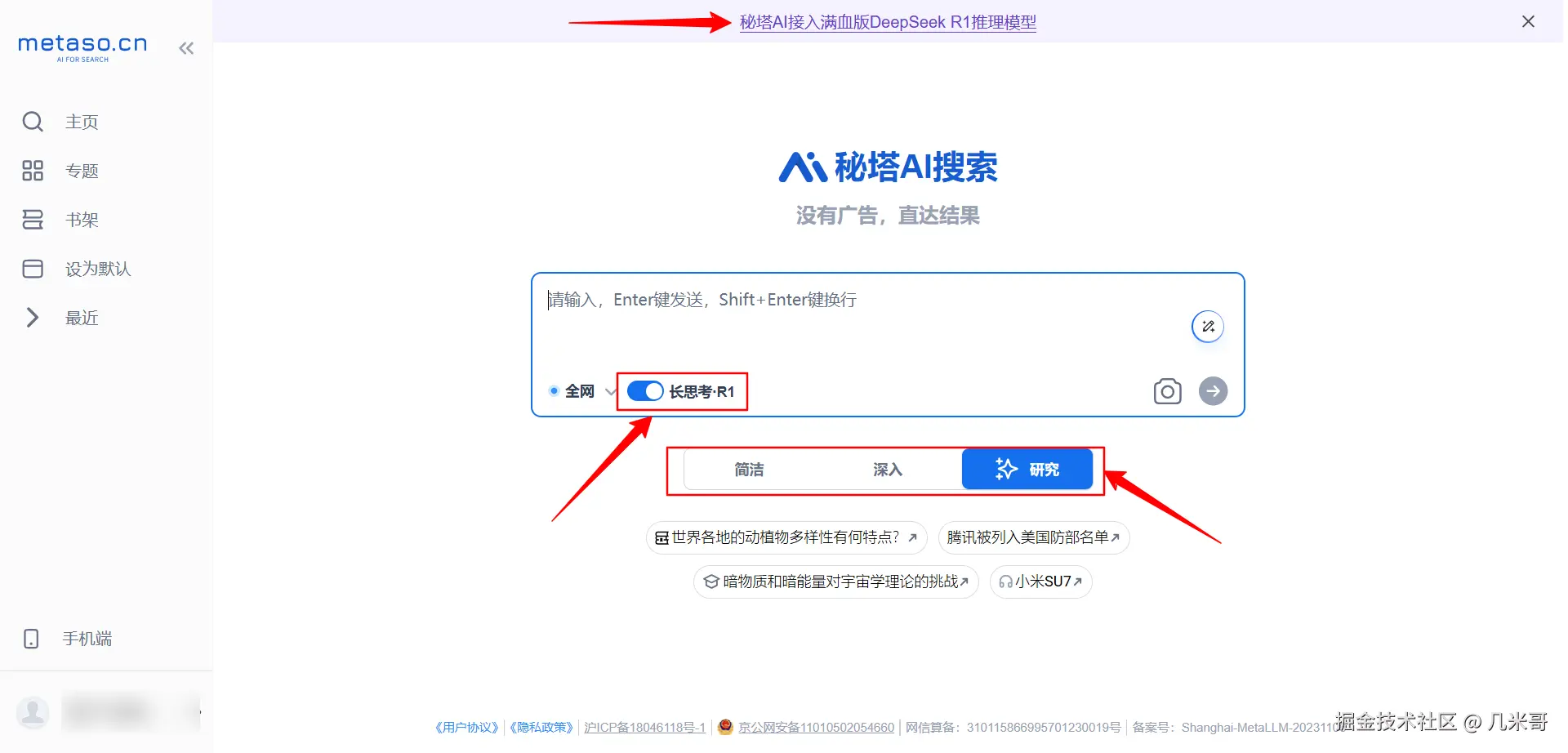Select the 简洁 mode tab
1568x753 pixels.
point(749,470)
